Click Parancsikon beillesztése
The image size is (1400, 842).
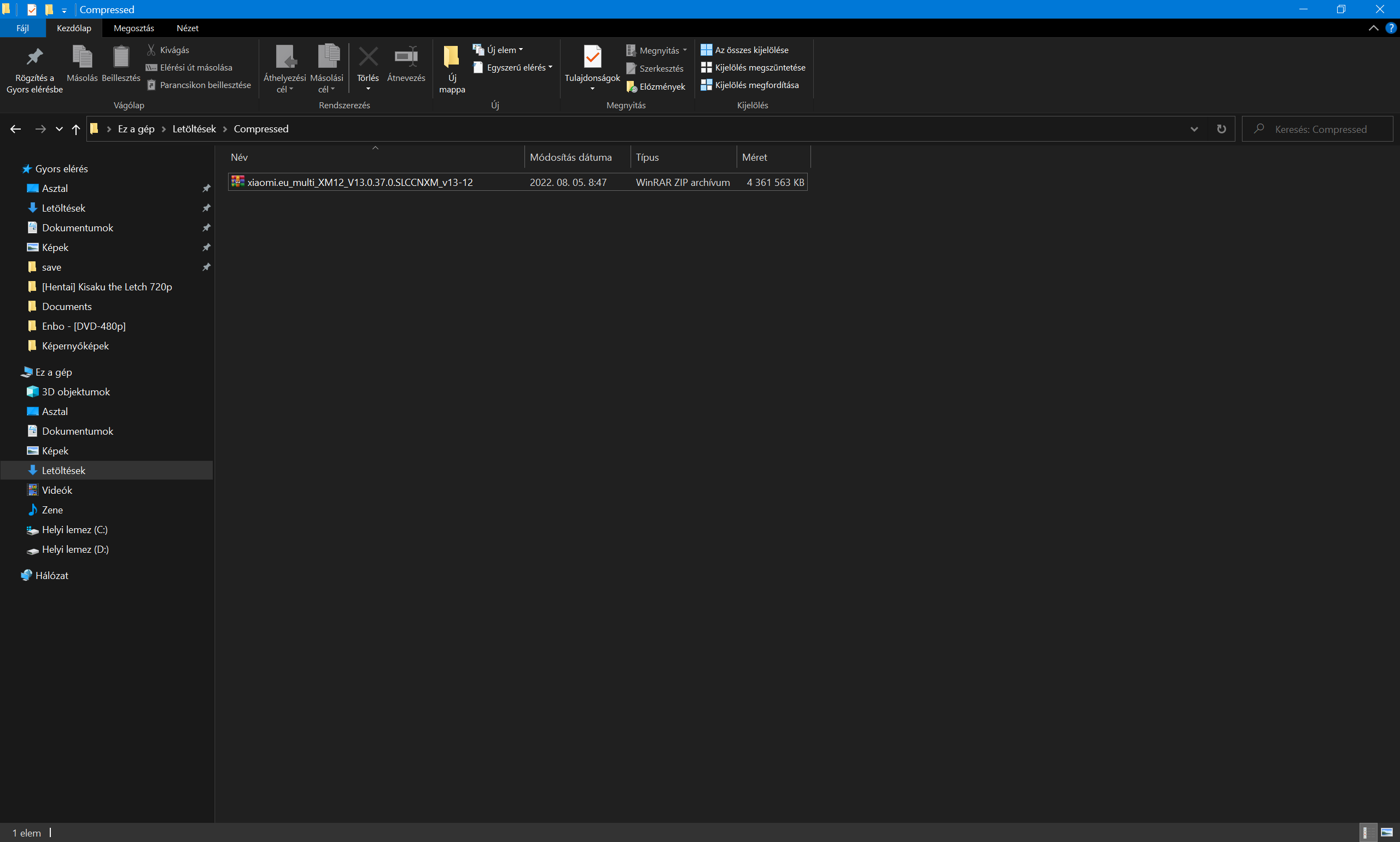click(x=199, y=85)
